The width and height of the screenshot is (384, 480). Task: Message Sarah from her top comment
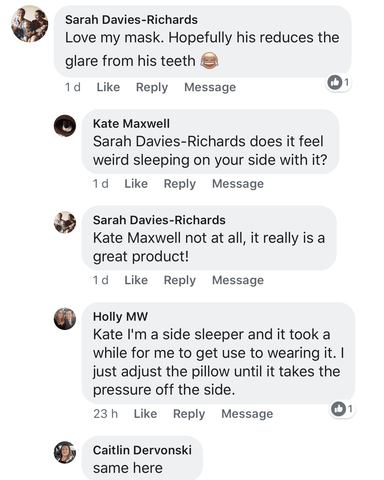pyautogui.click(x=210, y=87)
